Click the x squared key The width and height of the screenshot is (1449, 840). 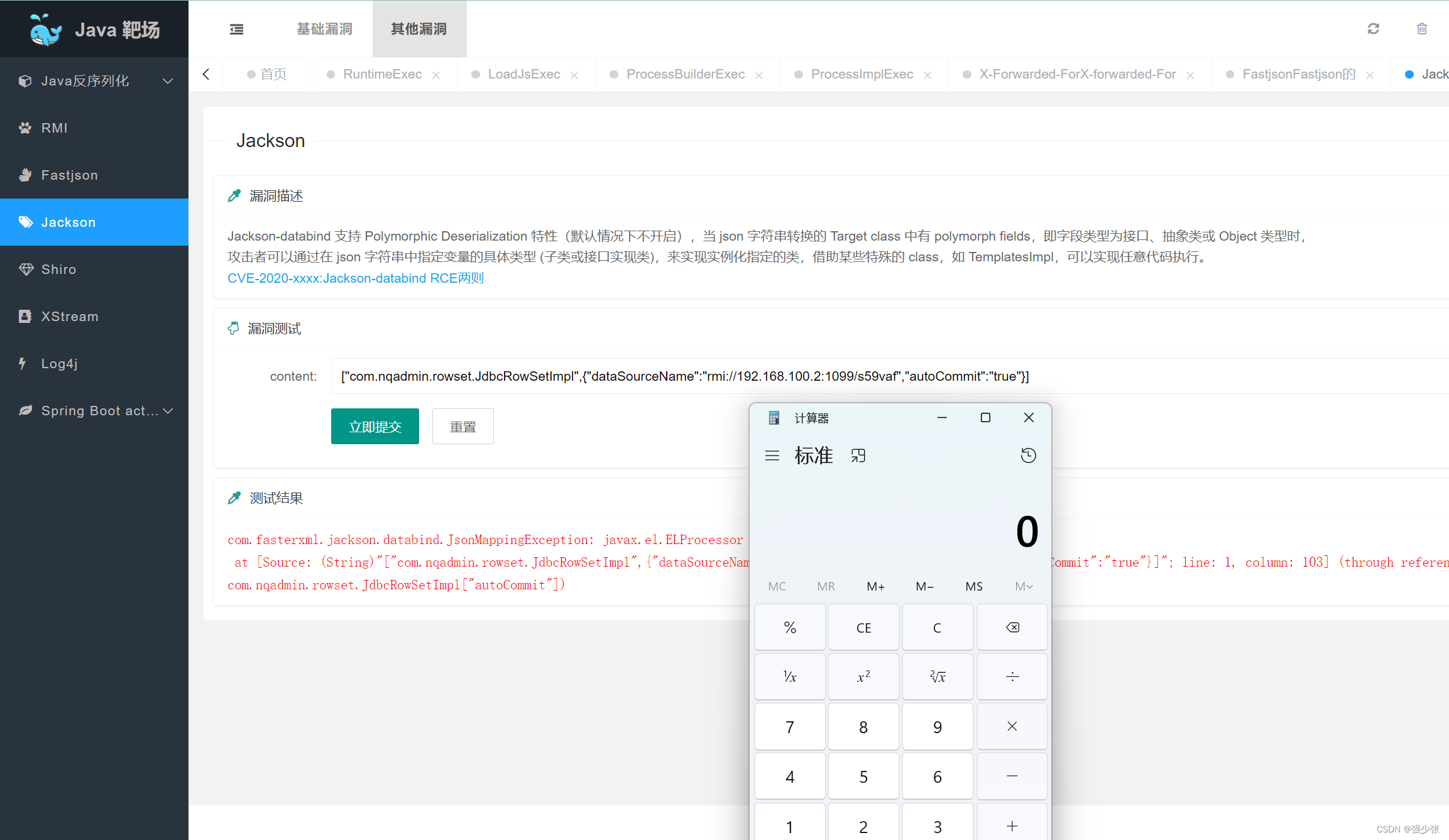pyautogui.click(x=863, y=677)
